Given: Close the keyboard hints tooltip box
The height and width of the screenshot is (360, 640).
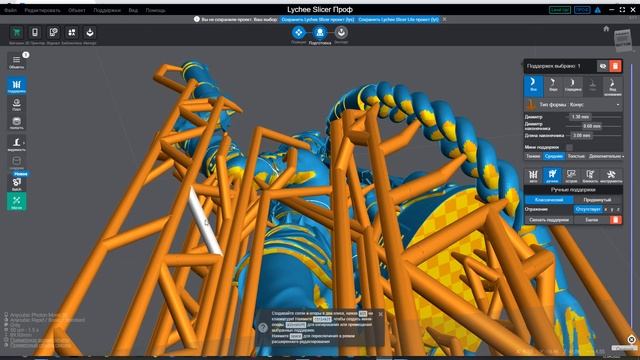Looking at the screenshot, I should (x=380, y=314).
